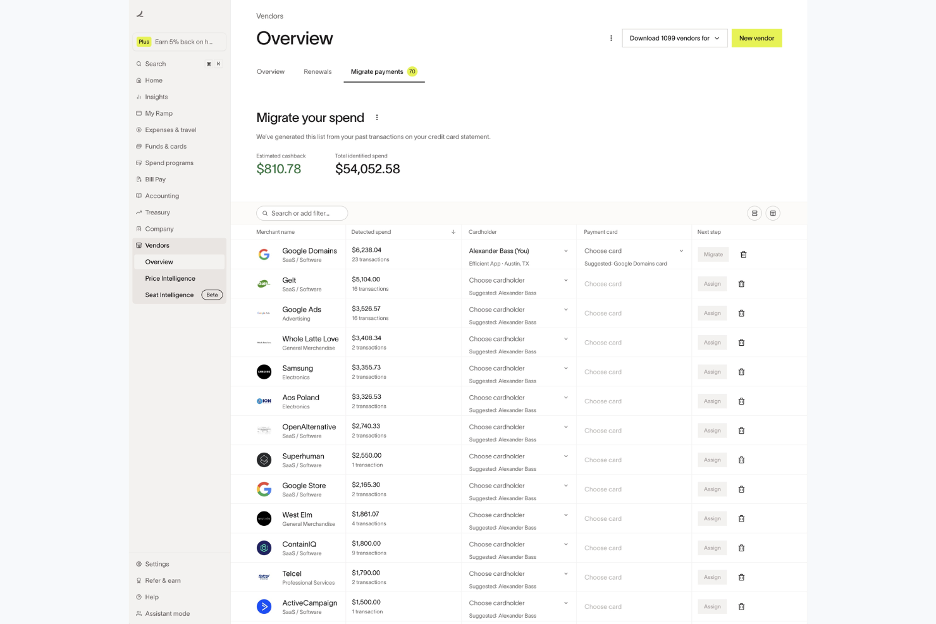Click the ActiveCampaign merchant logo
This screenshot has width=936, height=624.
click(x=264, y=607)
